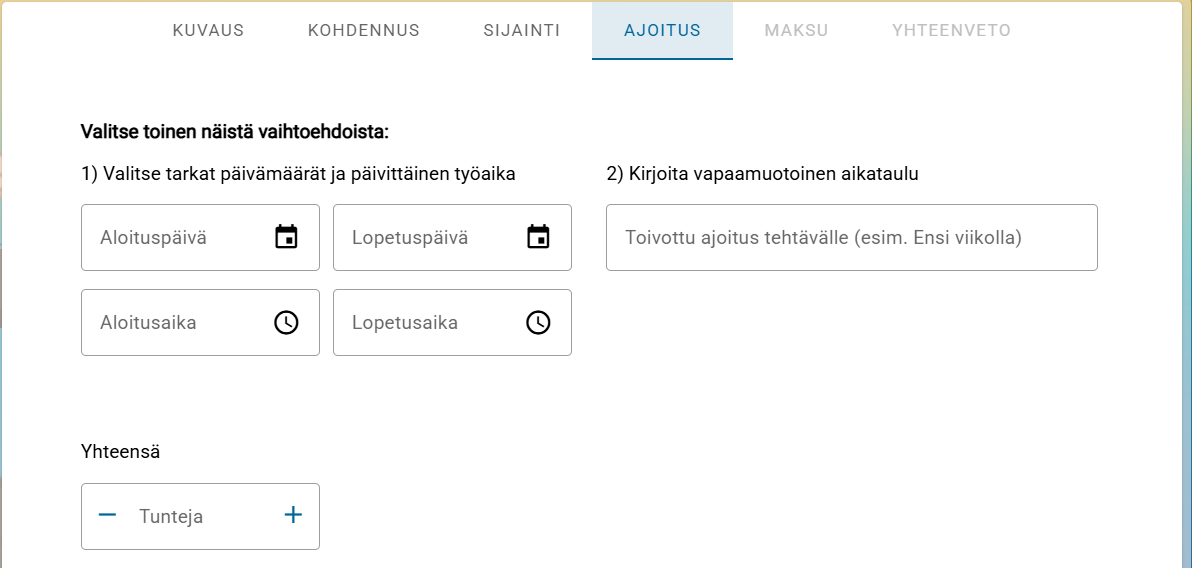Select the AJOITUS tab
The image size is (1192, 568).
662,30
